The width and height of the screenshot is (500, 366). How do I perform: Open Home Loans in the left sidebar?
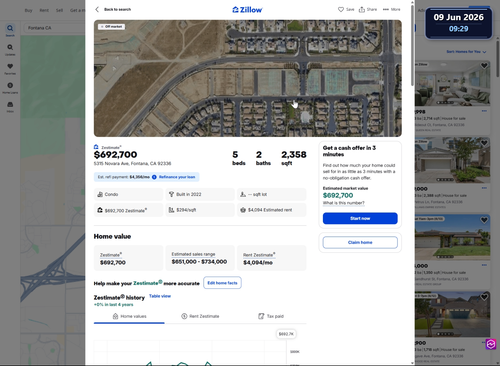tap(10, 88)
